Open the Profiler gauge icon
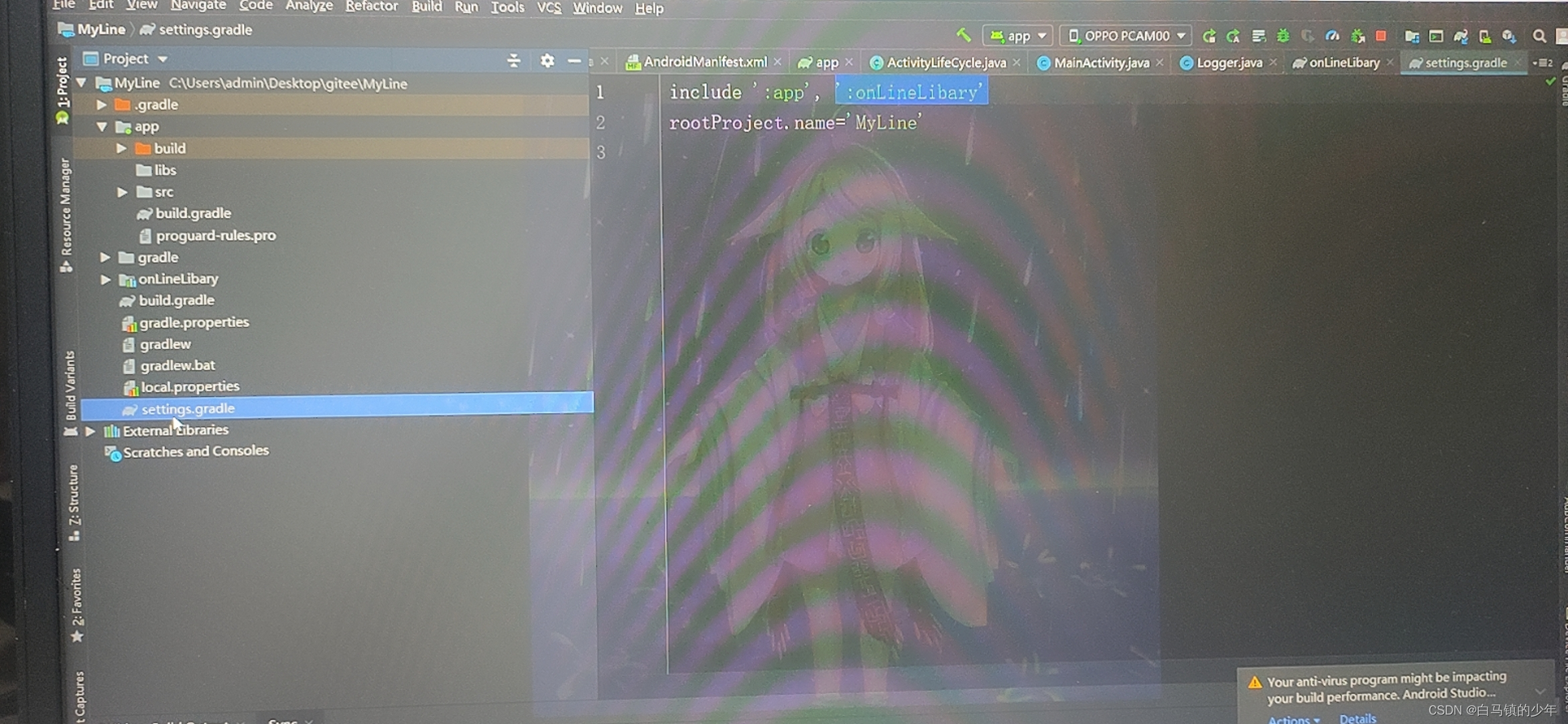 point(1332,36)
